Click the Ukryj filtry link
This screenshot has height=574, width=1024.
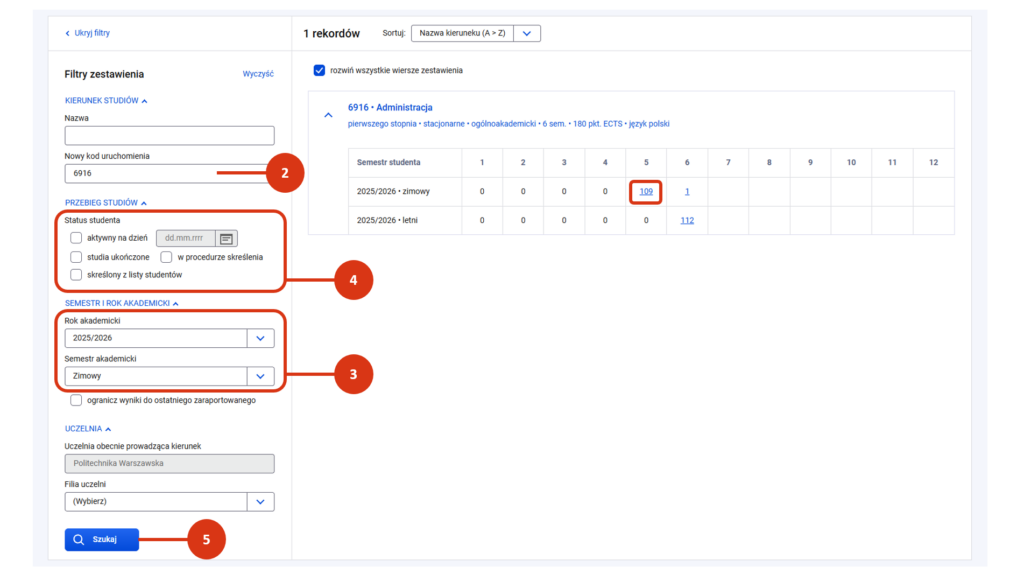point(88,33)
